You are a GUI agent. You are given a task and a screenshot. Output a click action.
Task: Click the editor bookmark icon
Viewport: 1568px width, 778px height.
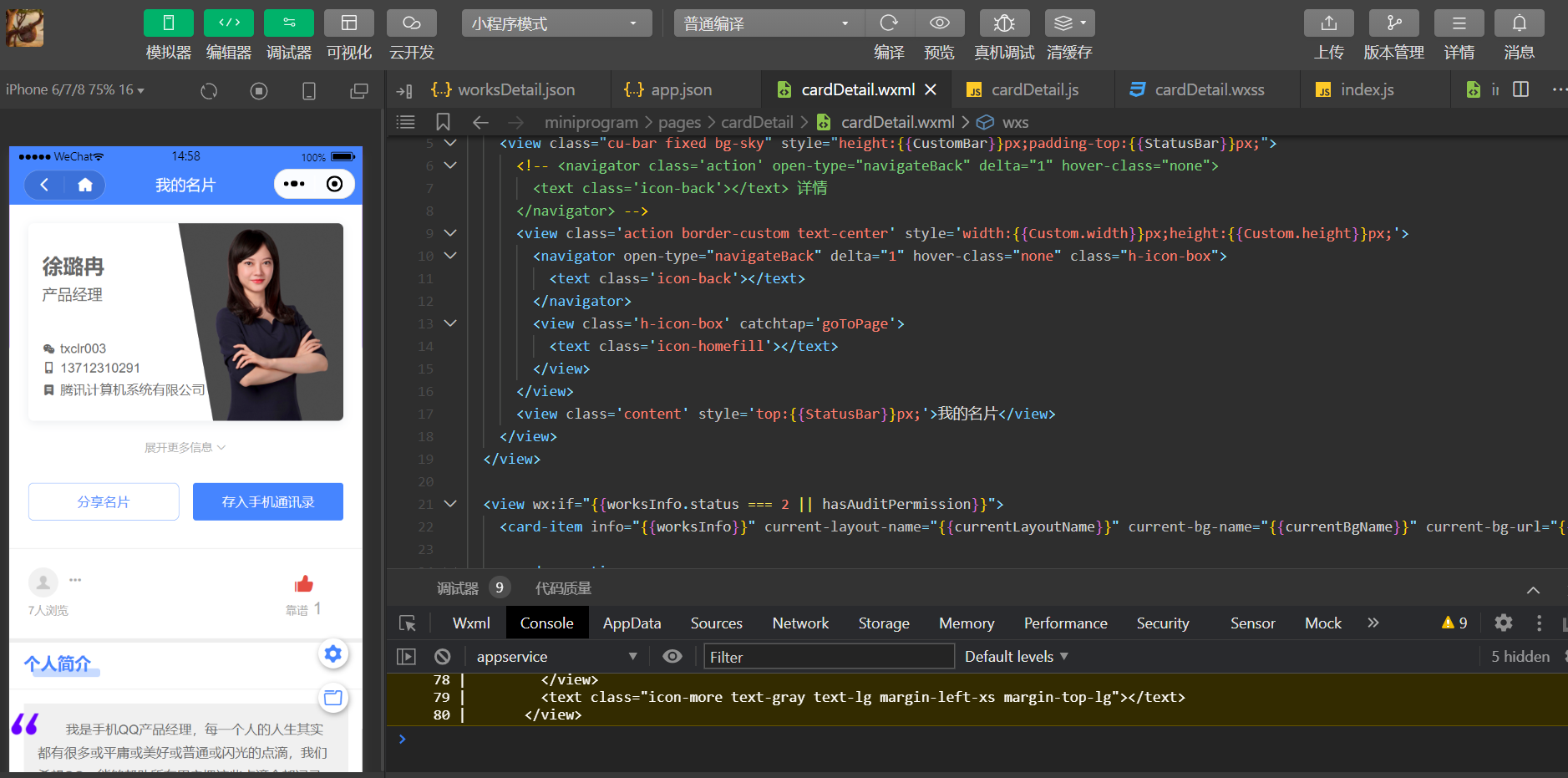[x=443, y=122]
